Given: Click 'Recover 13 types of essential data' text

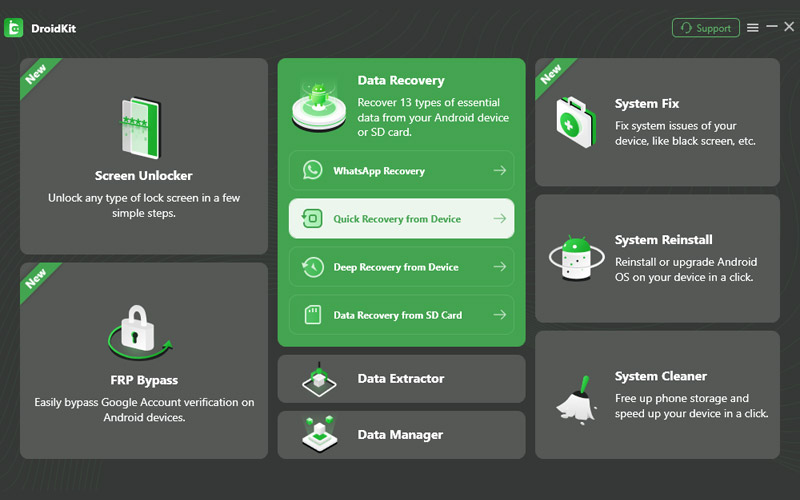Looking at the screenshot, I should pyautogui.click(x=433, y=117).
